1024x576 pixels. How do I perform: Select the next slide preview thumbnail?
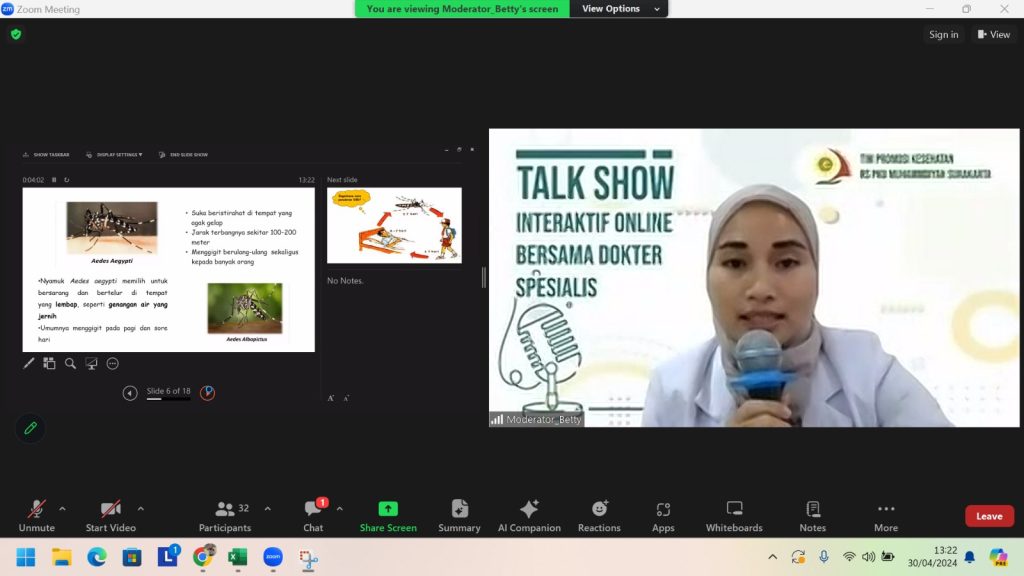point(394,225)
